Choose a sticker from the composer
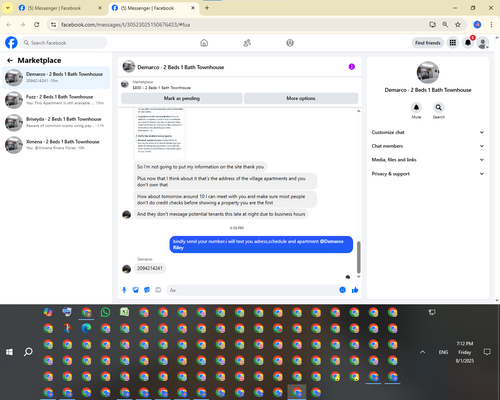The width and height of the screenshot is (500, 400). pyautogui.click(x=147, y=290)
